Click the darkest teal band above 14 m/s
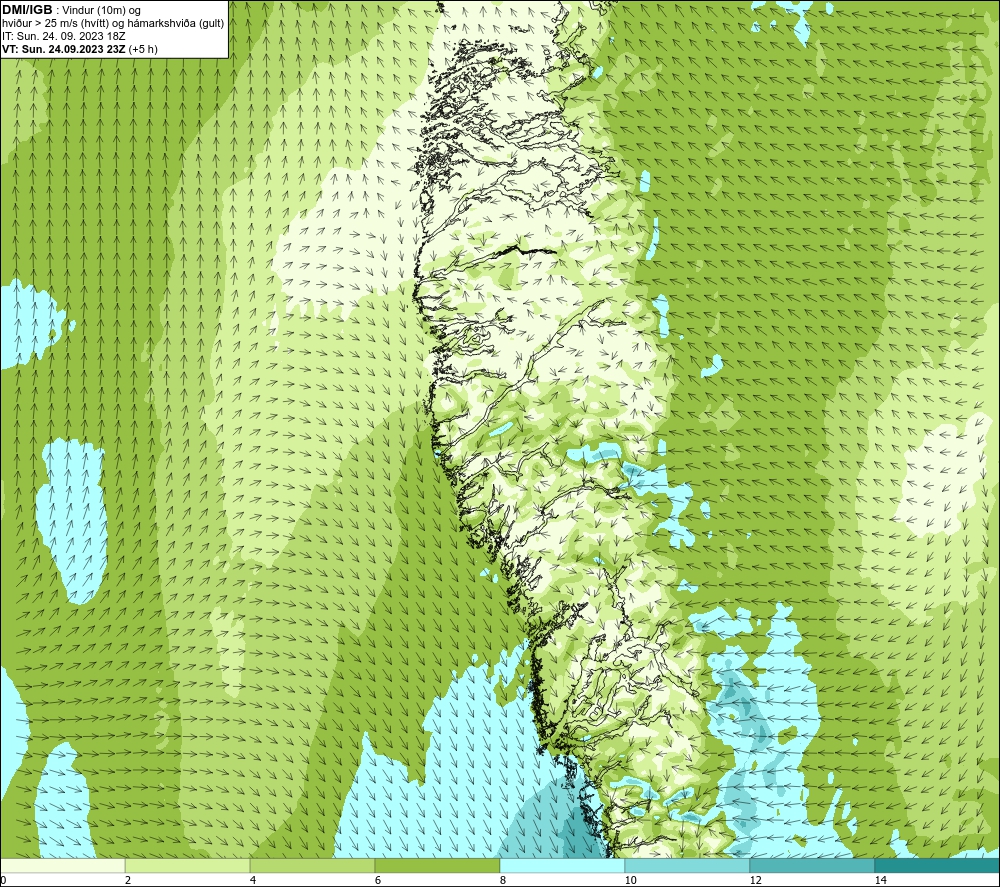1000x887 pixels. point(938,866)
